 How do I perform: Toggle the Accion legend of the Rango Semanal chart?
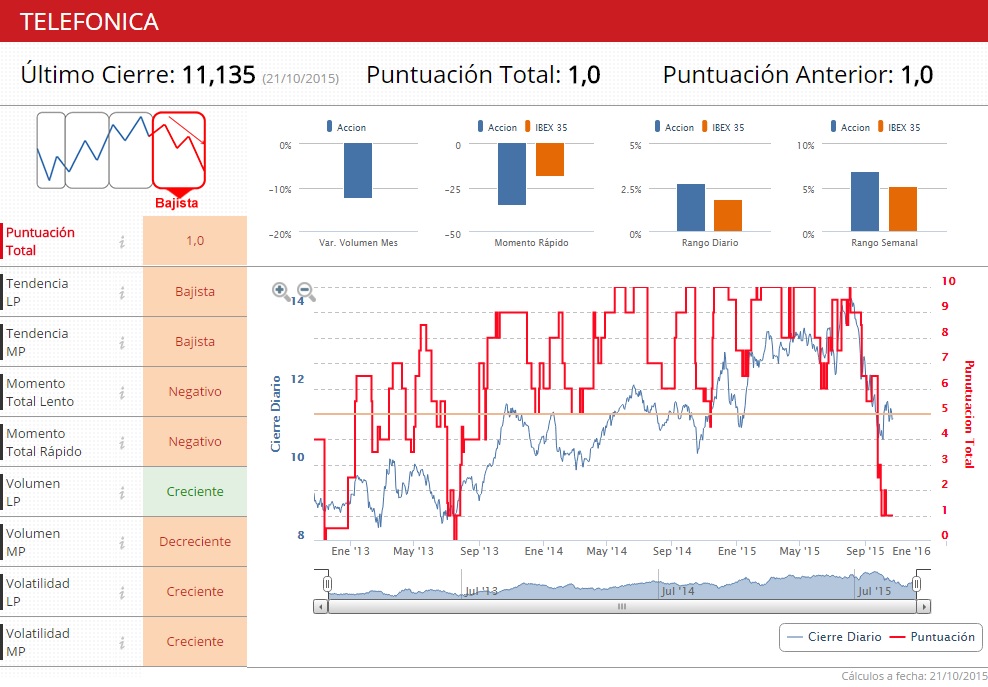850,127
